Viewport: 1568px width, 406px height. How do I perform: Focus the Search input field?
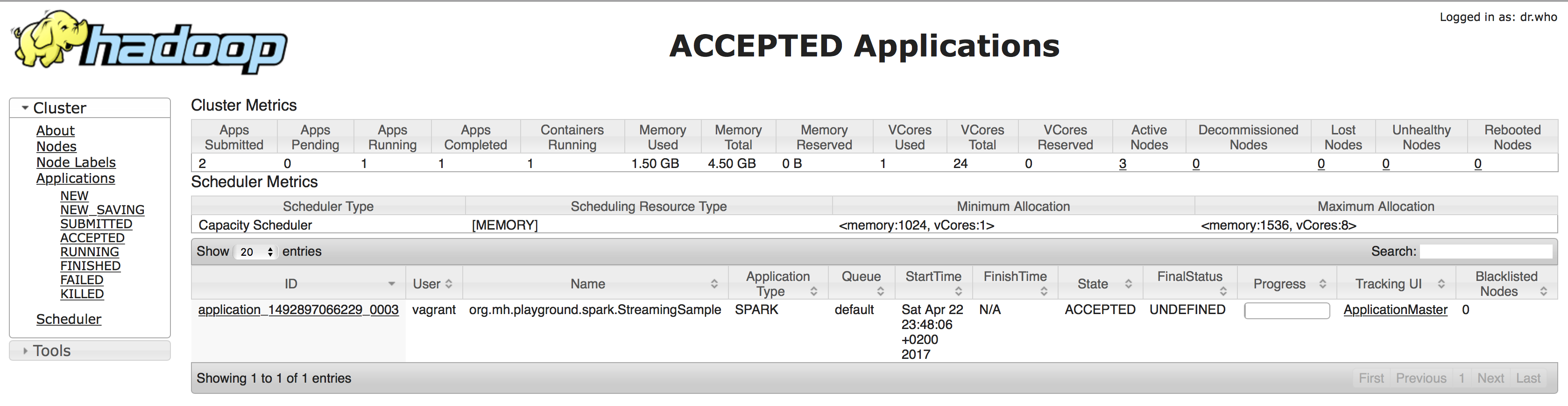pyautogui.click(x=1486, y=252)
